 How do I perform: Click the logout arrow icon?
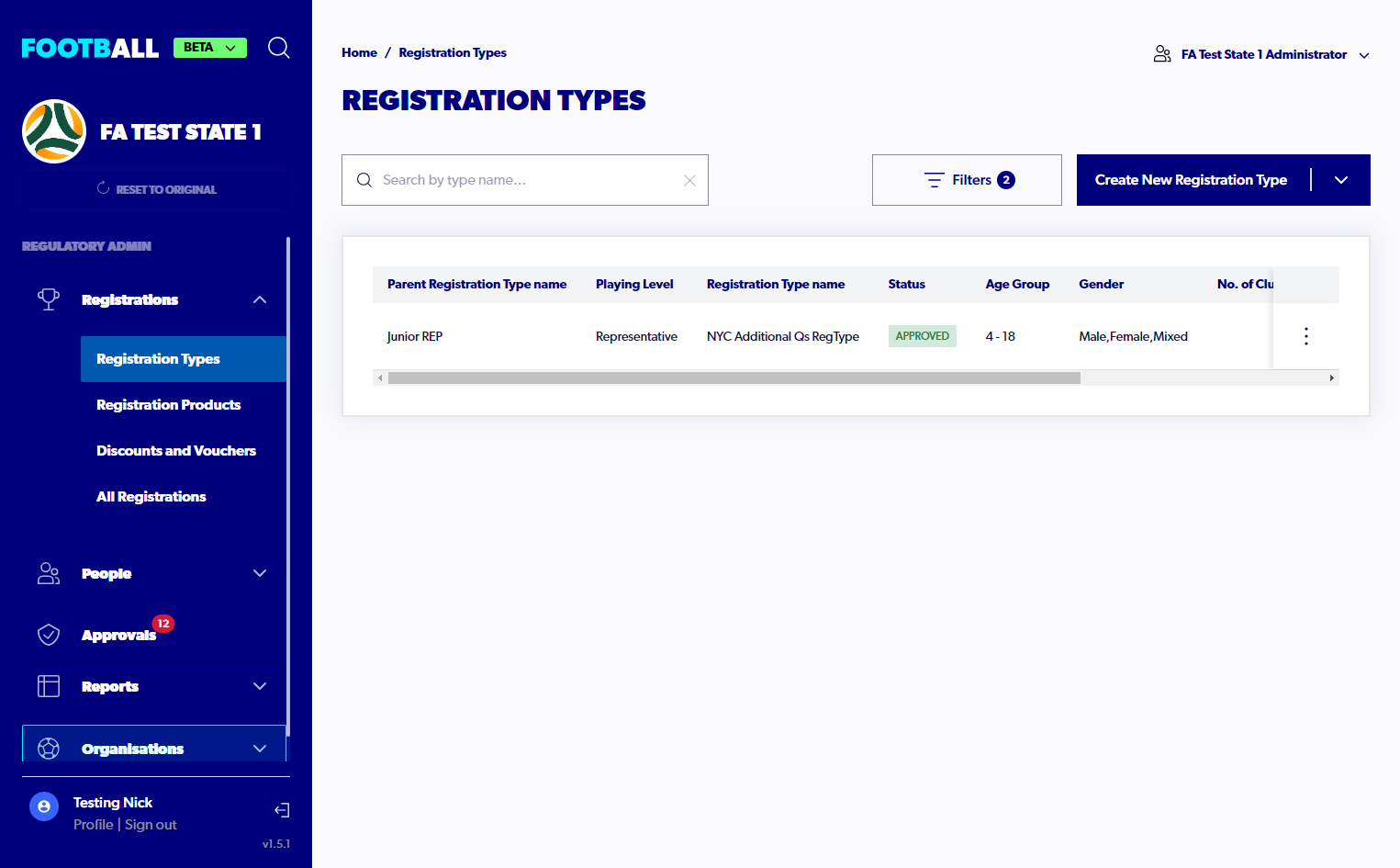coord(282,810)
